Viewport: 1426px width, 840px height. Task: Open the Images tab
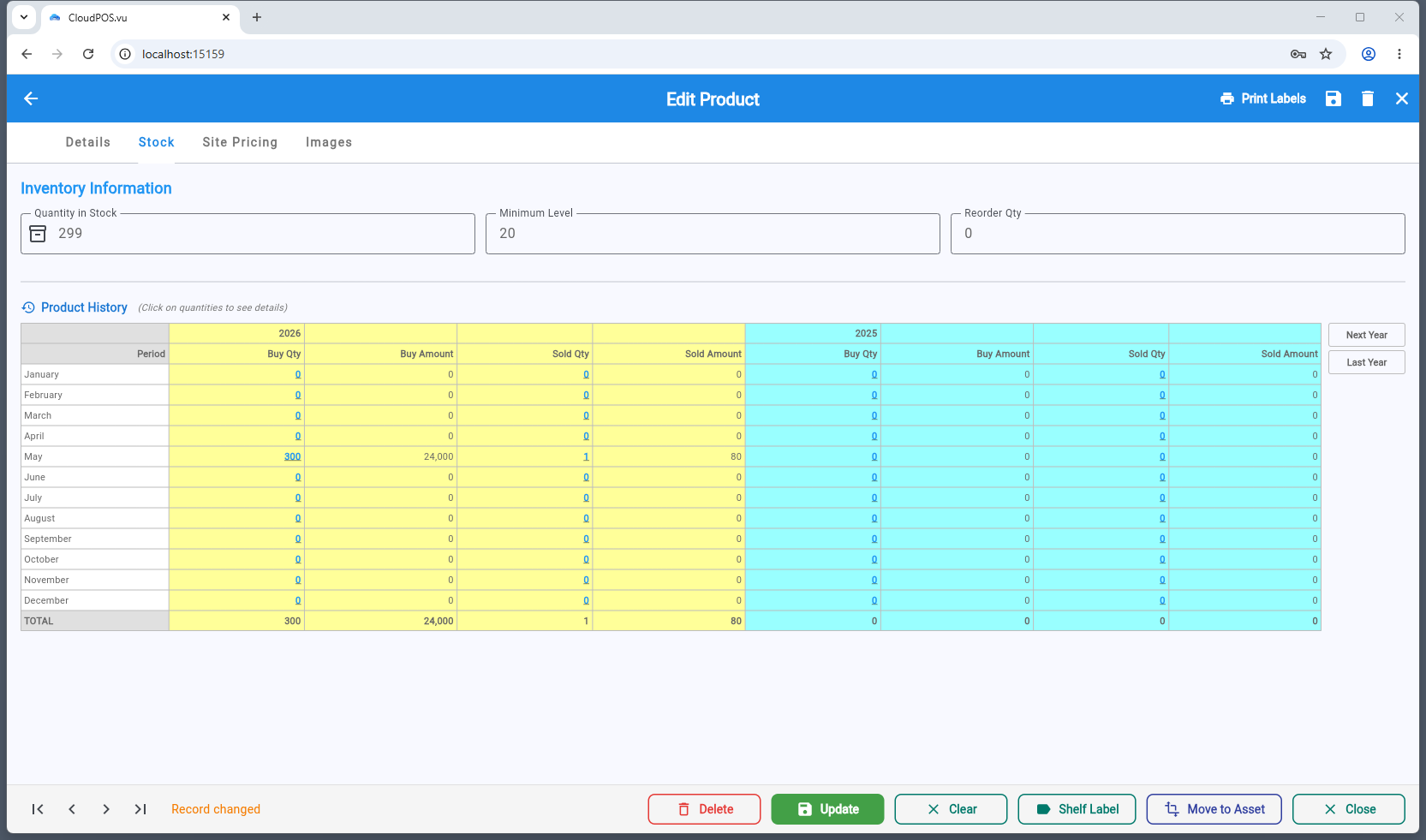tap(329, 142)
